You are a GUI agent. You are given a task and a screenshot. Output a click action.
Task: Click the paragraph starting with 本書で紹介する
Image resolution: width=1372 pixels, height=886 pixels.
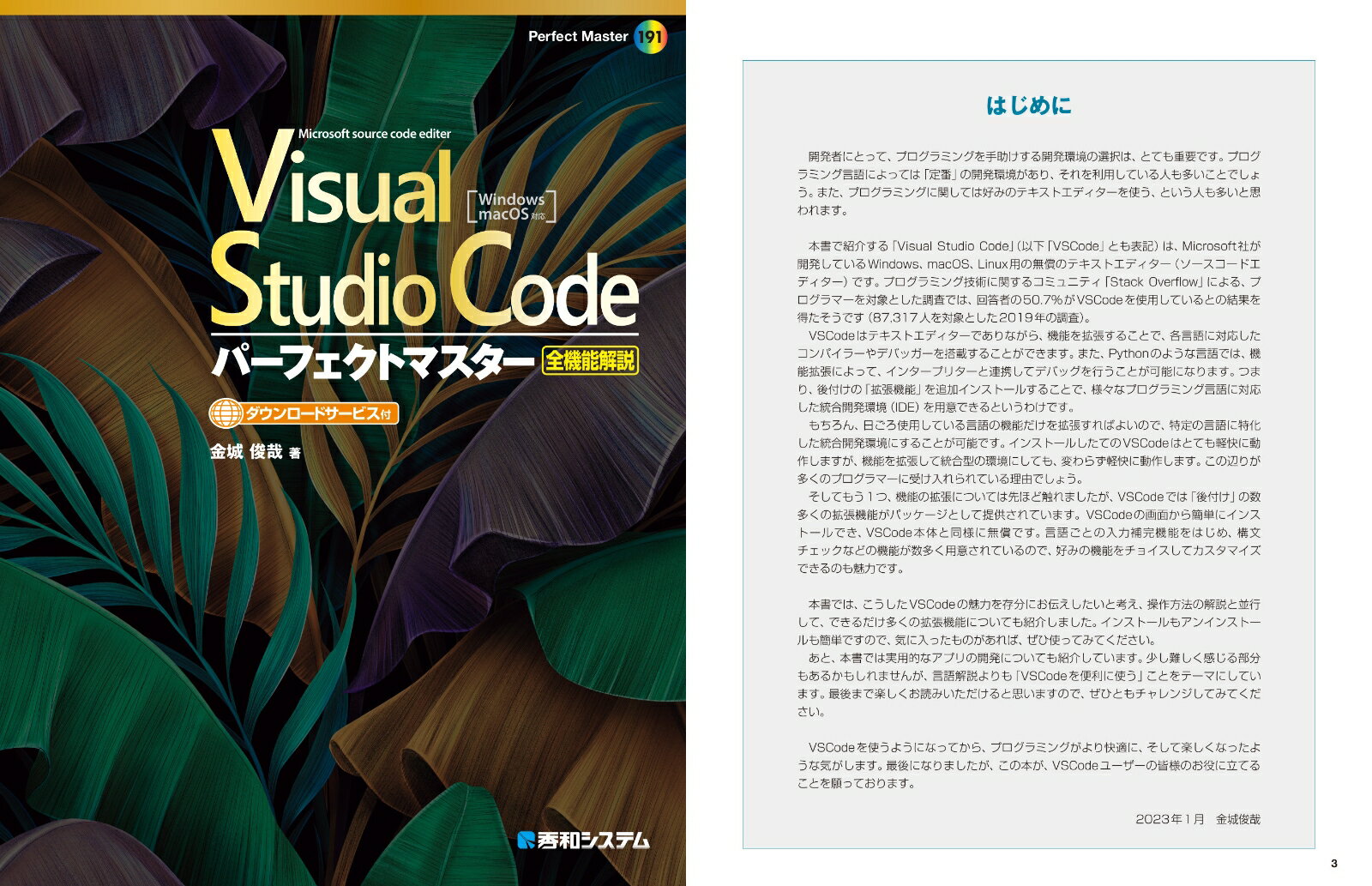tap(1028, 281)
